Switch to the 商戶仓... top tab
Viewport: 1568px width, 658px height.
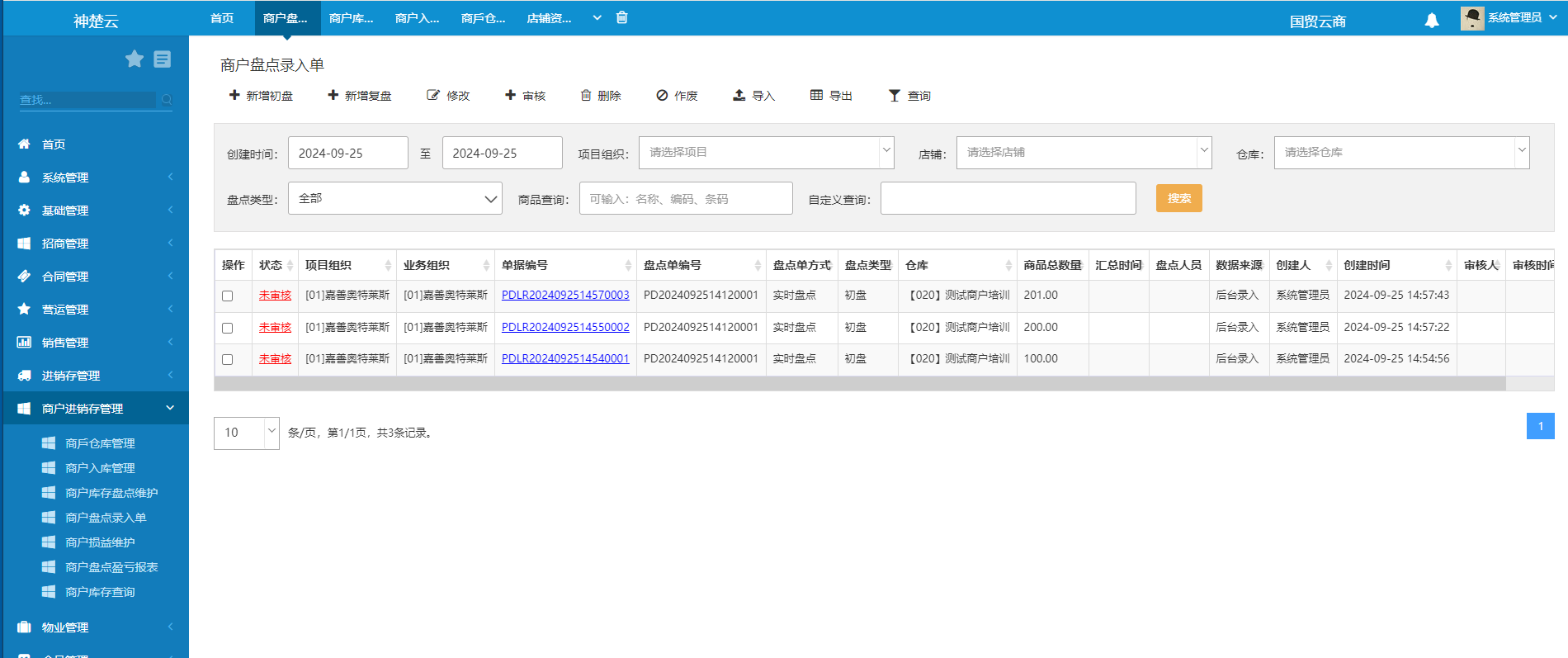click(x=484, y=17)
